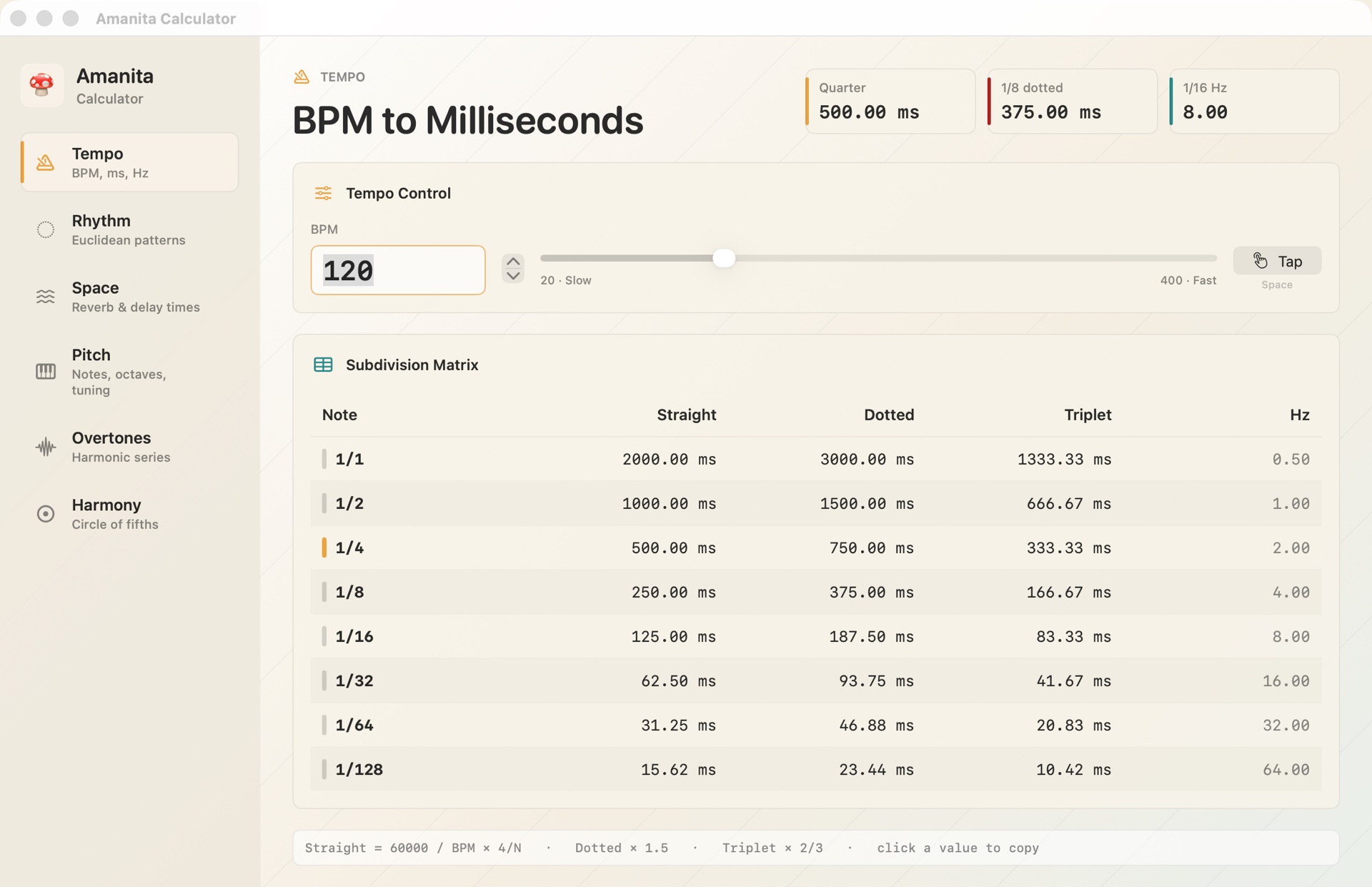
Task: Click the Hz column header
Action: [x=1300, y=415]
